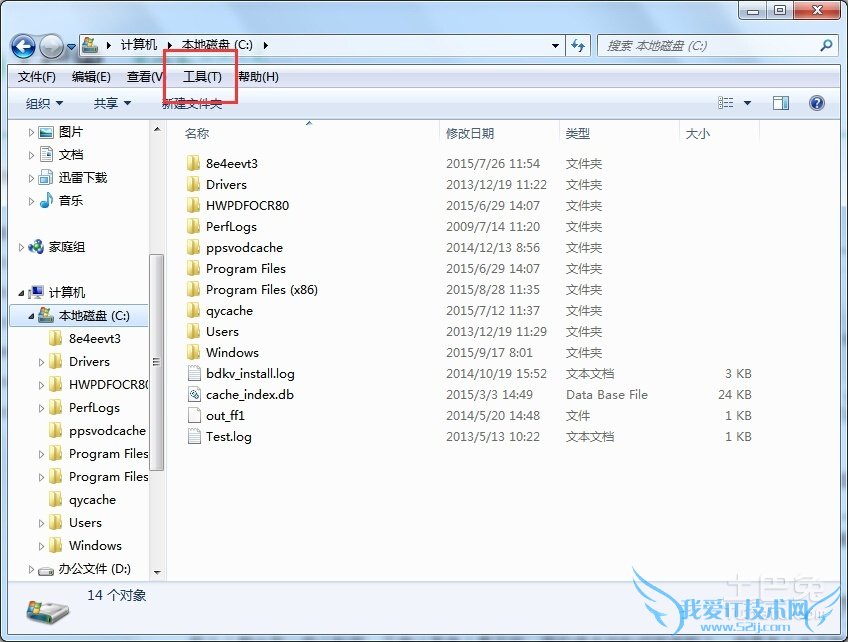Screen dimensions: 848x642
Task: Expand the 办公文件 (D:) drive node
Action: [x=31, y=569]
